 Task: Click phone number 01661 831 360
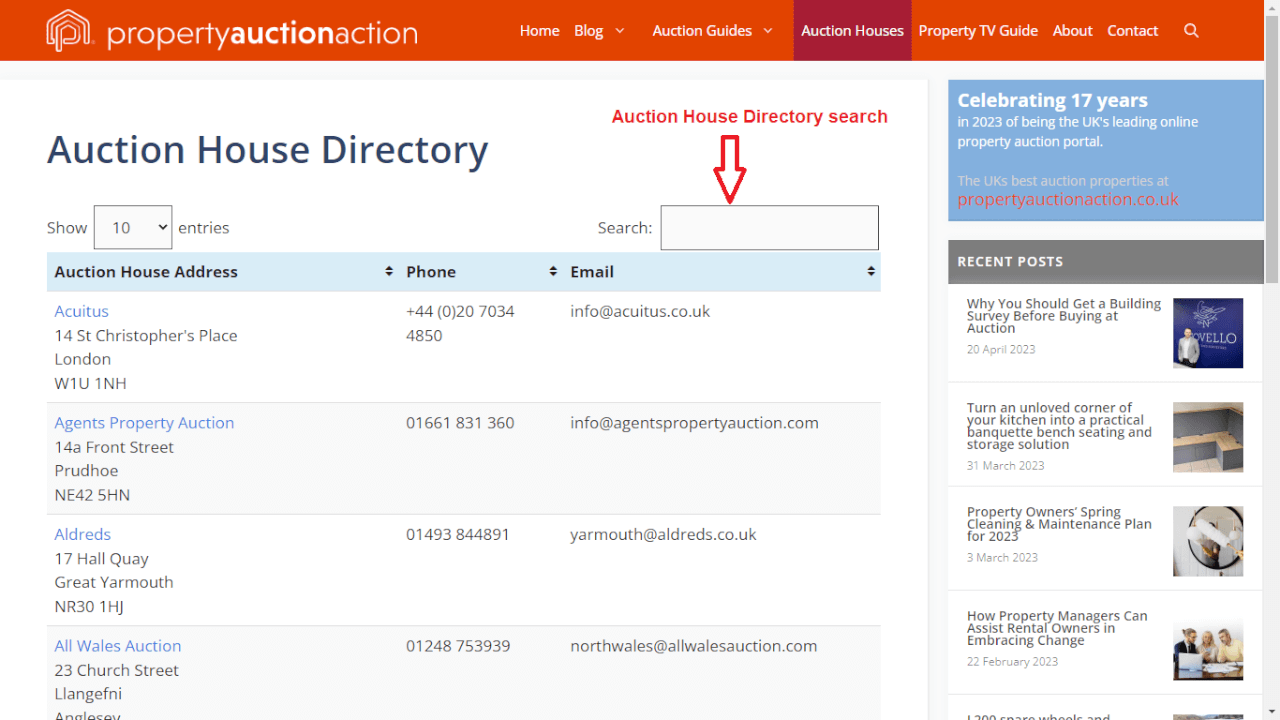click(460, 423)
